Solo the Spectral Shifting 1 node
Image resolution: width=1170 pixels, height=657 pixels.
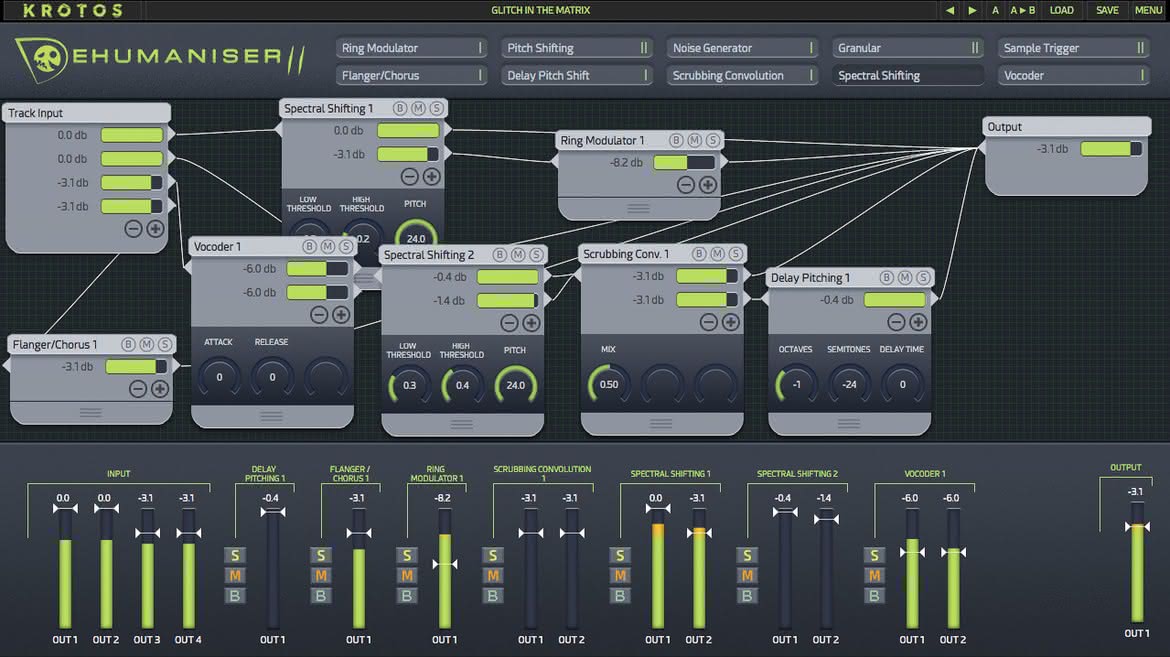point(437,108)
